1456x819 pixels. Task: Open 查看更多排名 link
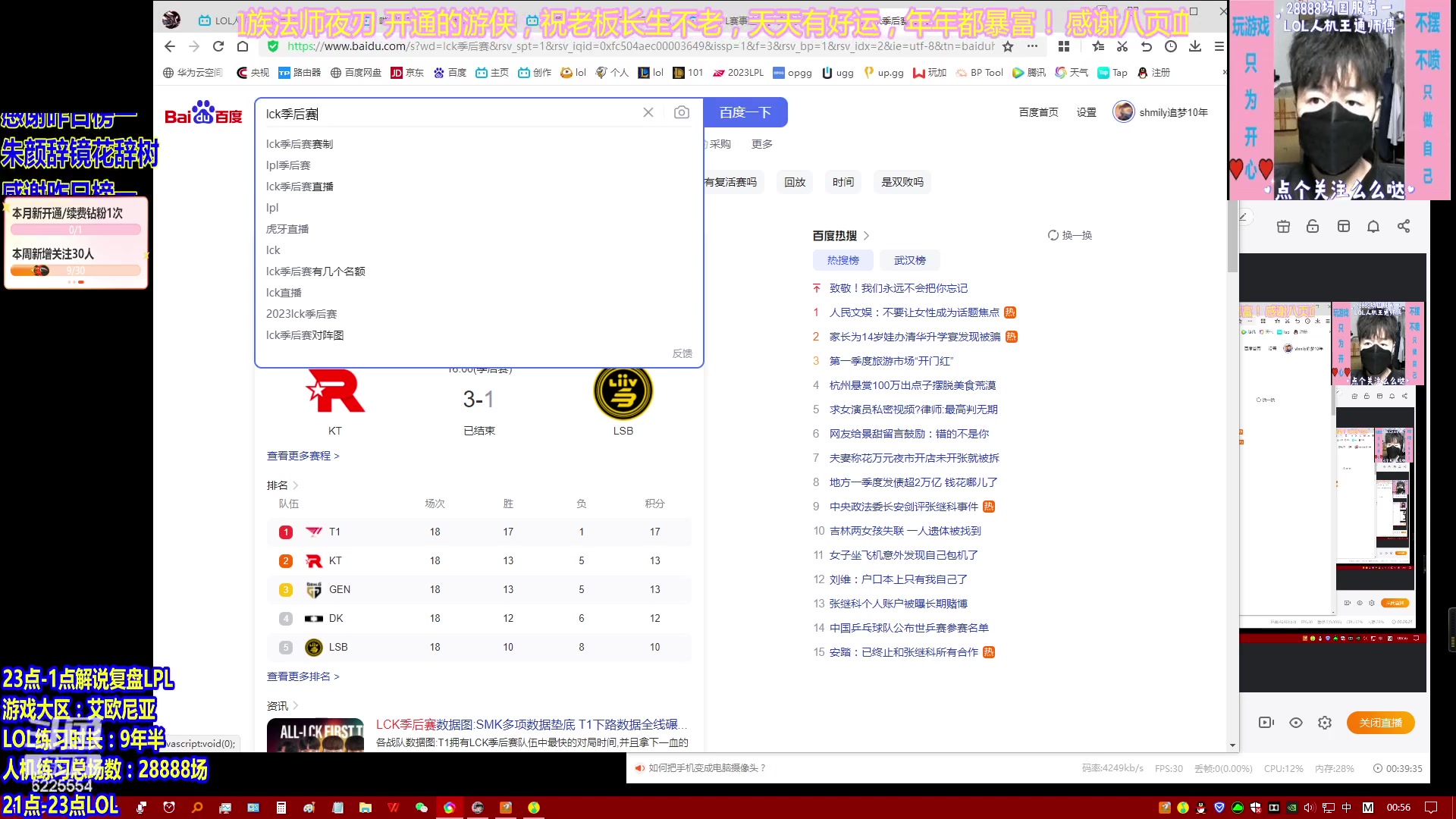[303, 676]
